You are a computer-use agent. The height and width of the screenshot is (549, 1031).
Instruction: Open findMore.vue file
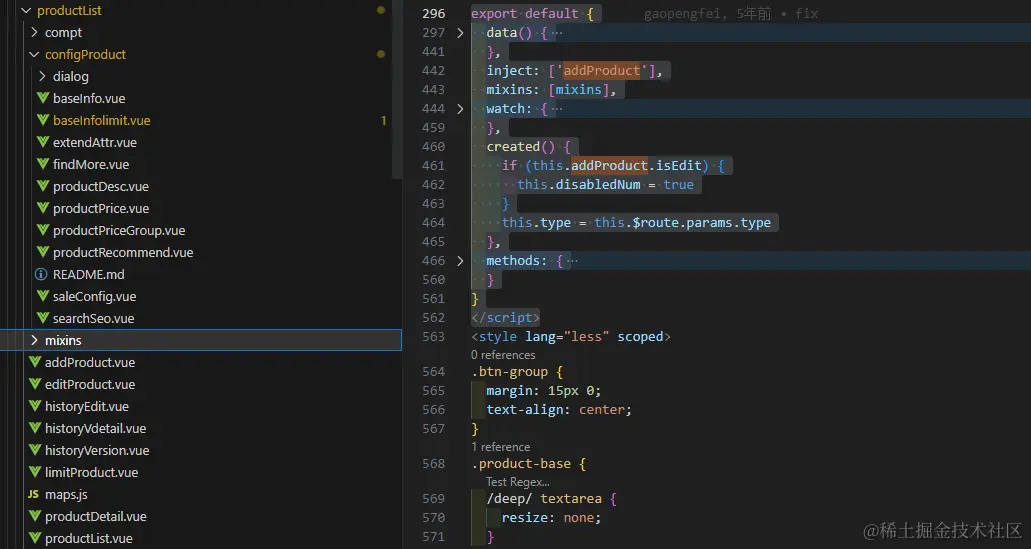pyautogui.click(x=91, y=164)
